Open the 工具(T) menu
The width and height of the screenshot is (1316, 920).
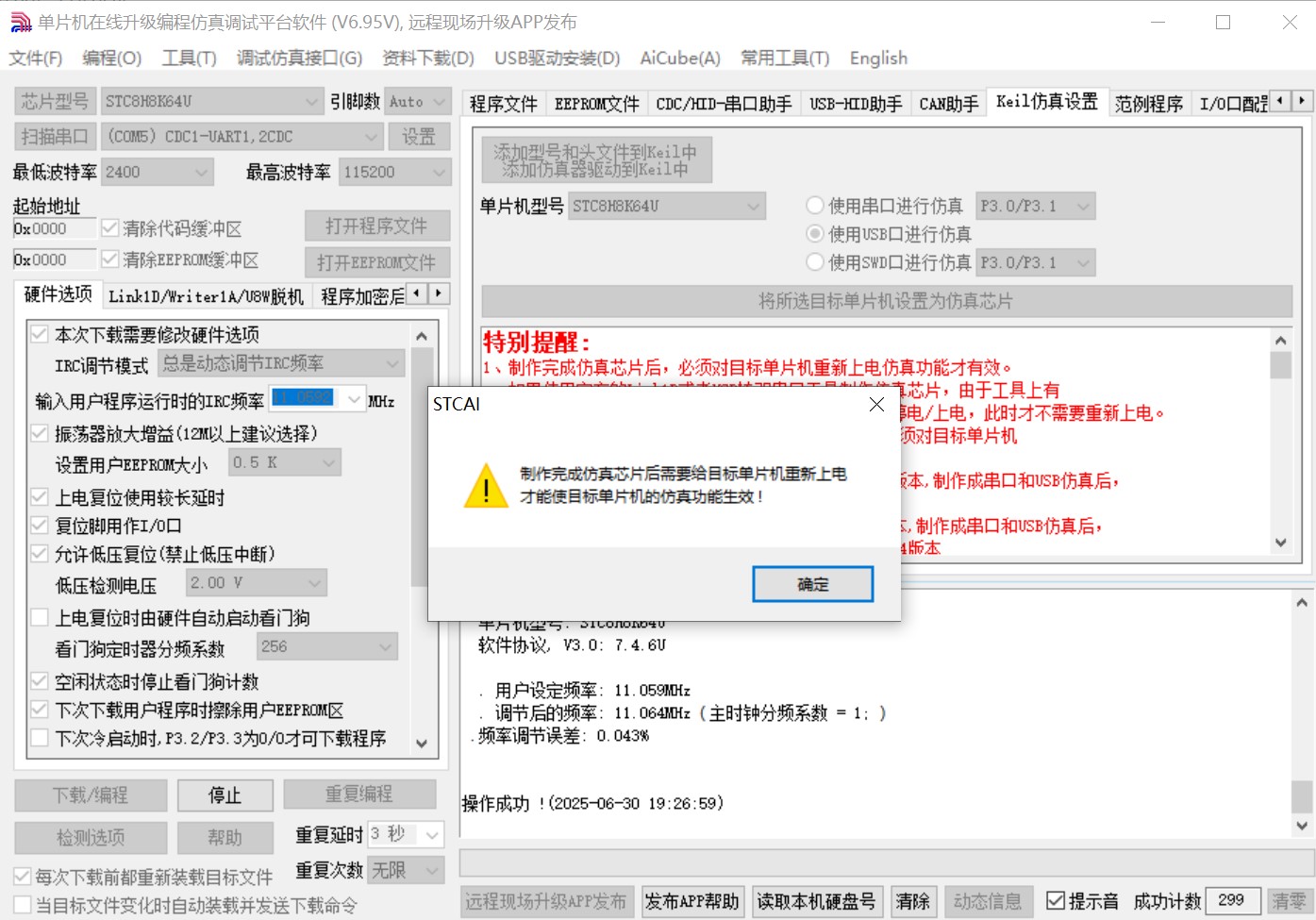click(x=190, y=59)
